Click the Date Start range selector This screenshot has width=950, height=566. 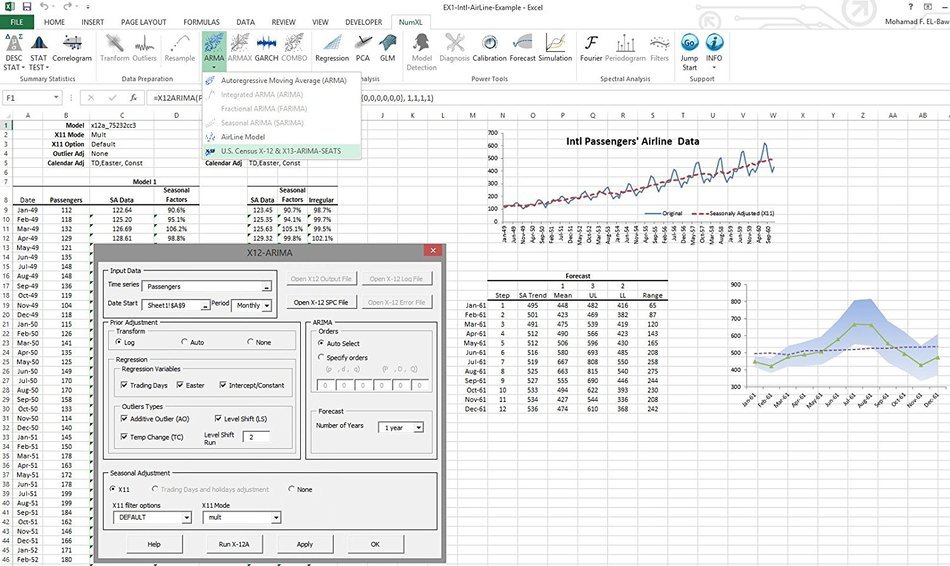point(205,305)
